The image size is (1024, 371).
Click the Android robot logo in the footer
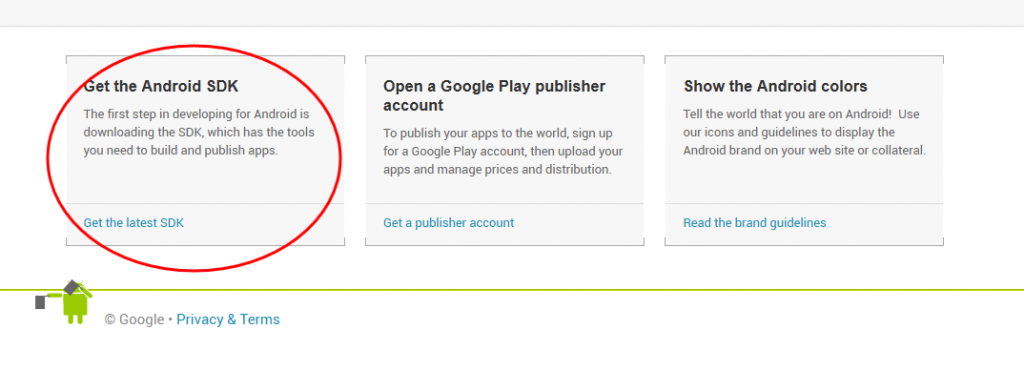pos(64,302)
